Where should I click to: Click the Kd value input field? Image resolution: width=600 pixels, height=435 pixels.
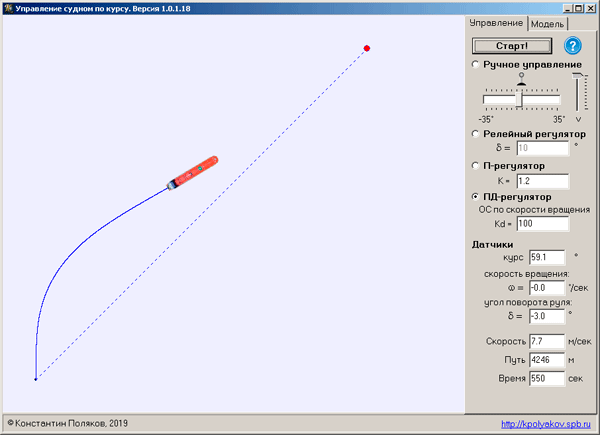(542, 224)
